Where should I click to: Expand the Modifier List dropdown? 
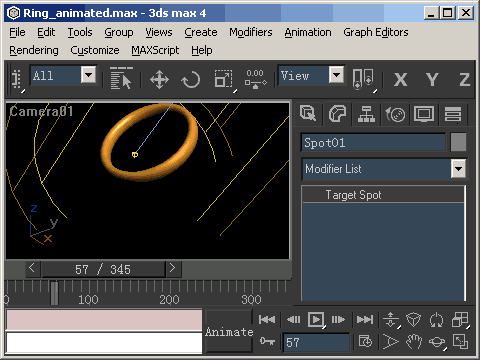458,168
